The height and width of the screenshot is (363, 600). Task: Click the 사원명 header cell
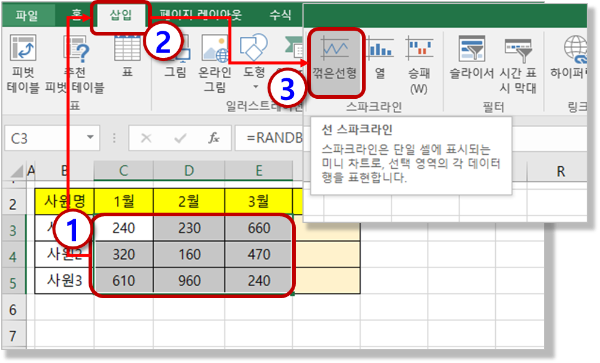pos(64,201)
